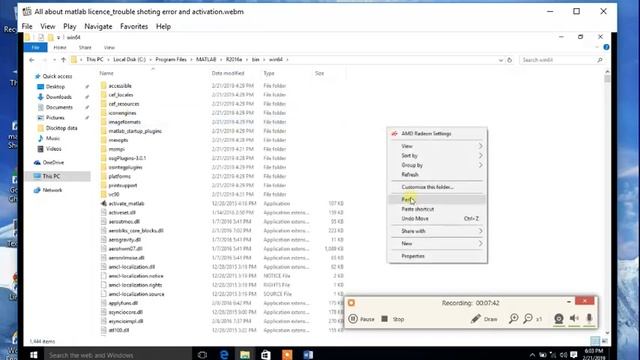
Task: Click the Explorer back arrow
Action: click(32, 60)
